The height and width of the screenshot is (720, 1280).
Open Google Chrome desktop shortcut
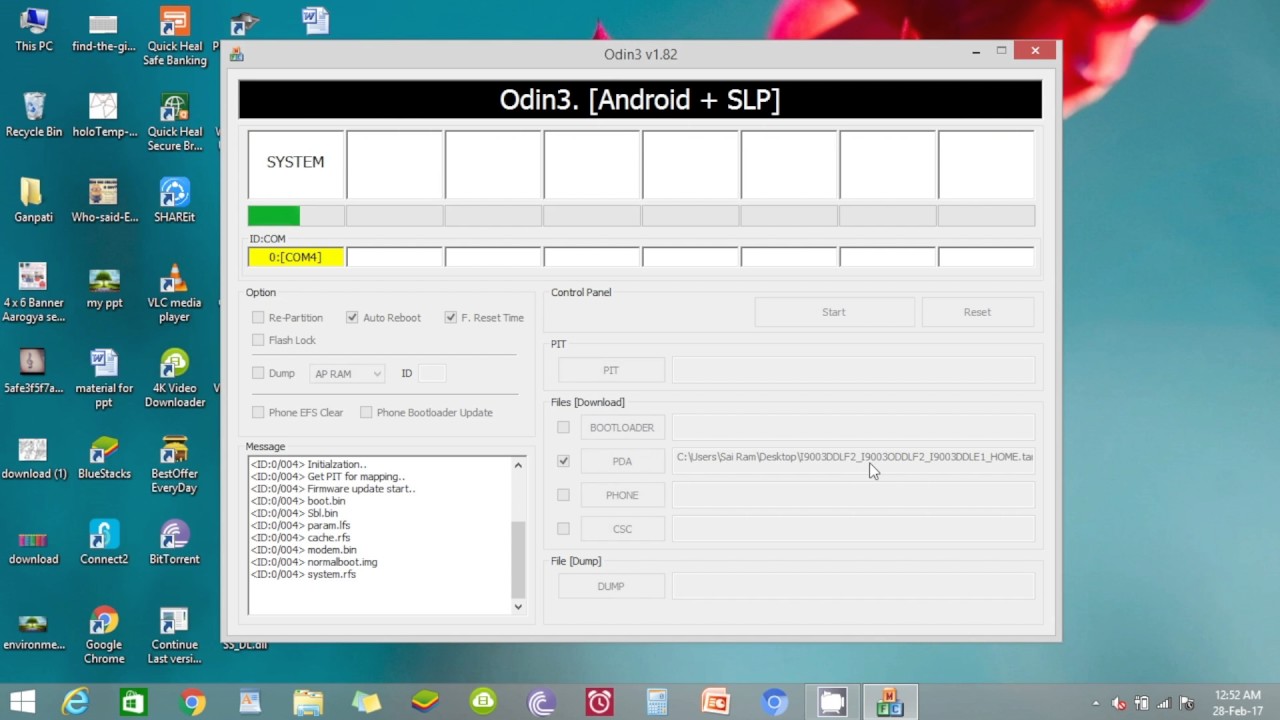click(x=104, y=635)
